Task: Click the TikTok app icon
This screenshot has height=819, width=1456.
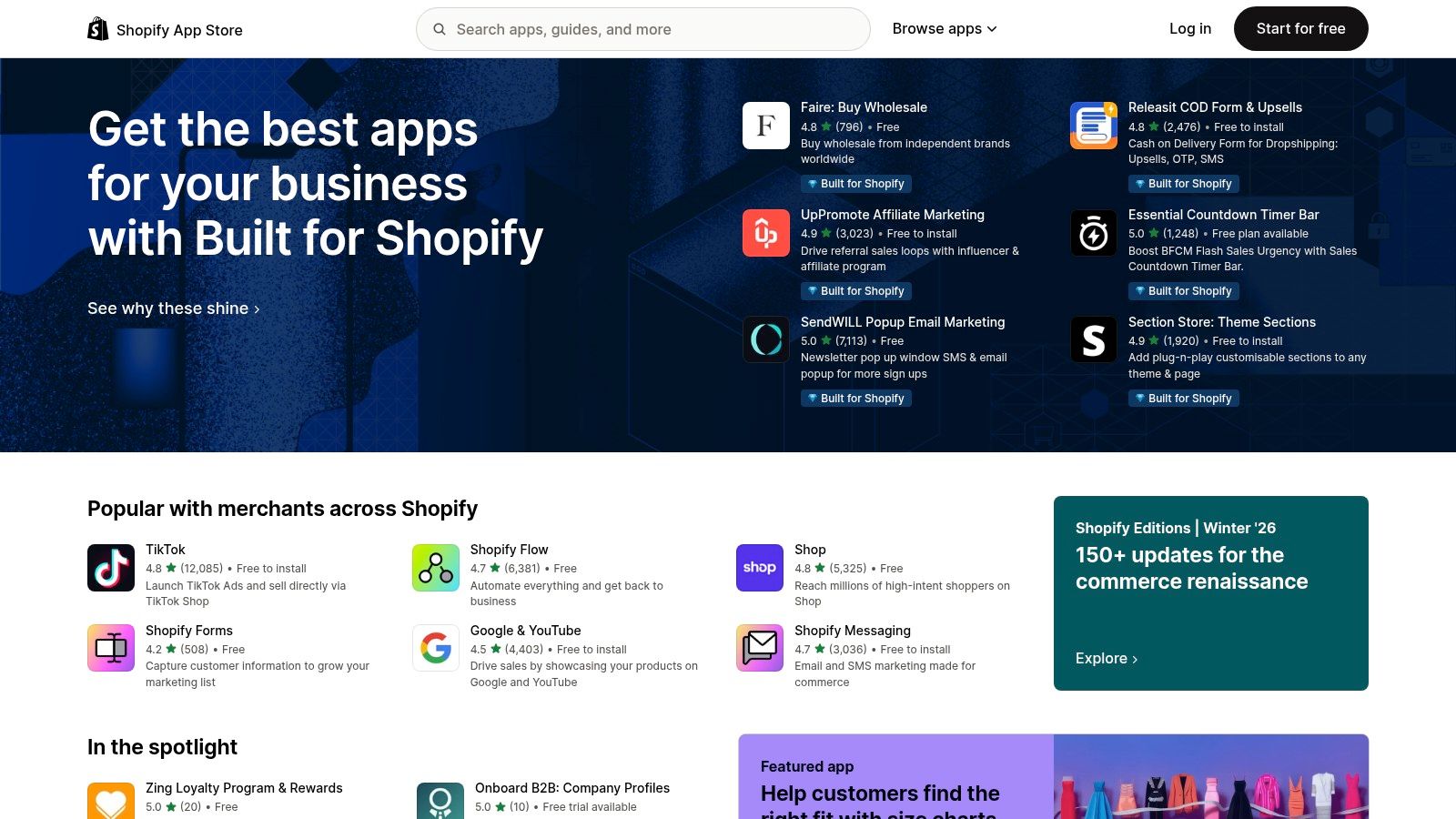Action: [110, 567]
